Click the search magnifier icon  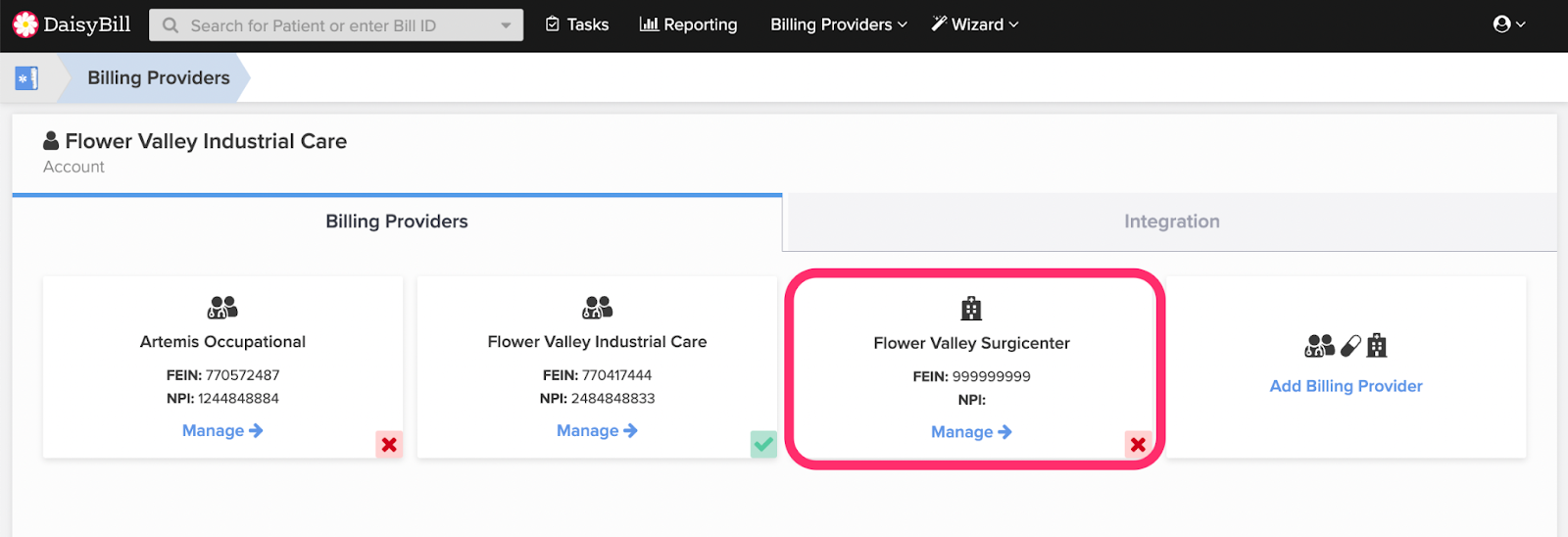(171, 25)
